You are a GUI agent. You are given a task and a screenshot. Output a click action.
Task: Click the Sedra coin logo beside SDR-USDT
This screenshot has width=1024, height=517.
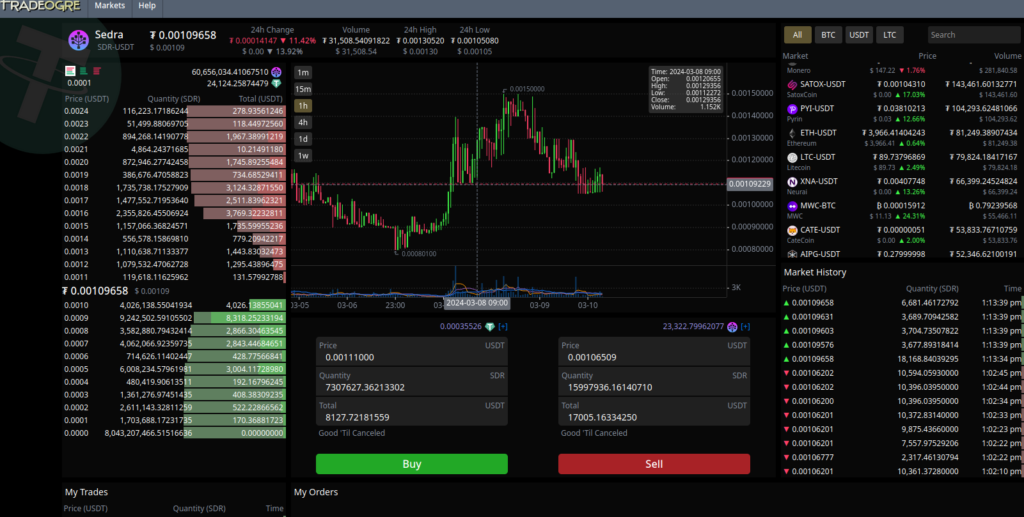click(78, 40)
